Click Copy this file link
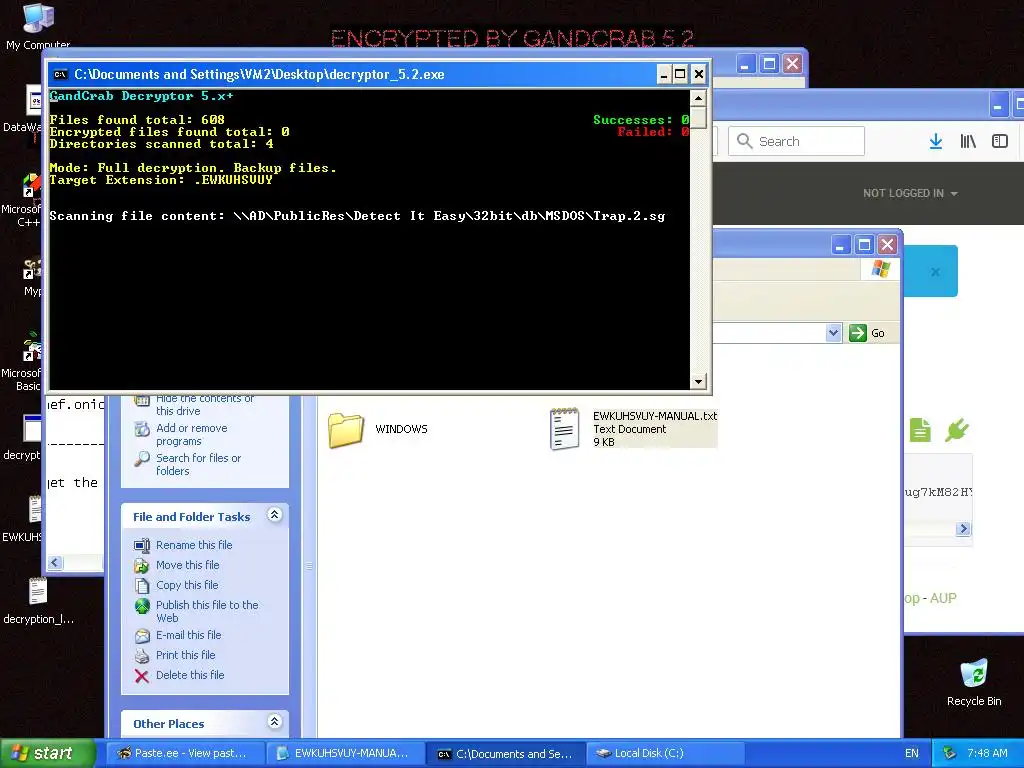The width and height of the screenshot is (1024, 768). pos(187,586)
